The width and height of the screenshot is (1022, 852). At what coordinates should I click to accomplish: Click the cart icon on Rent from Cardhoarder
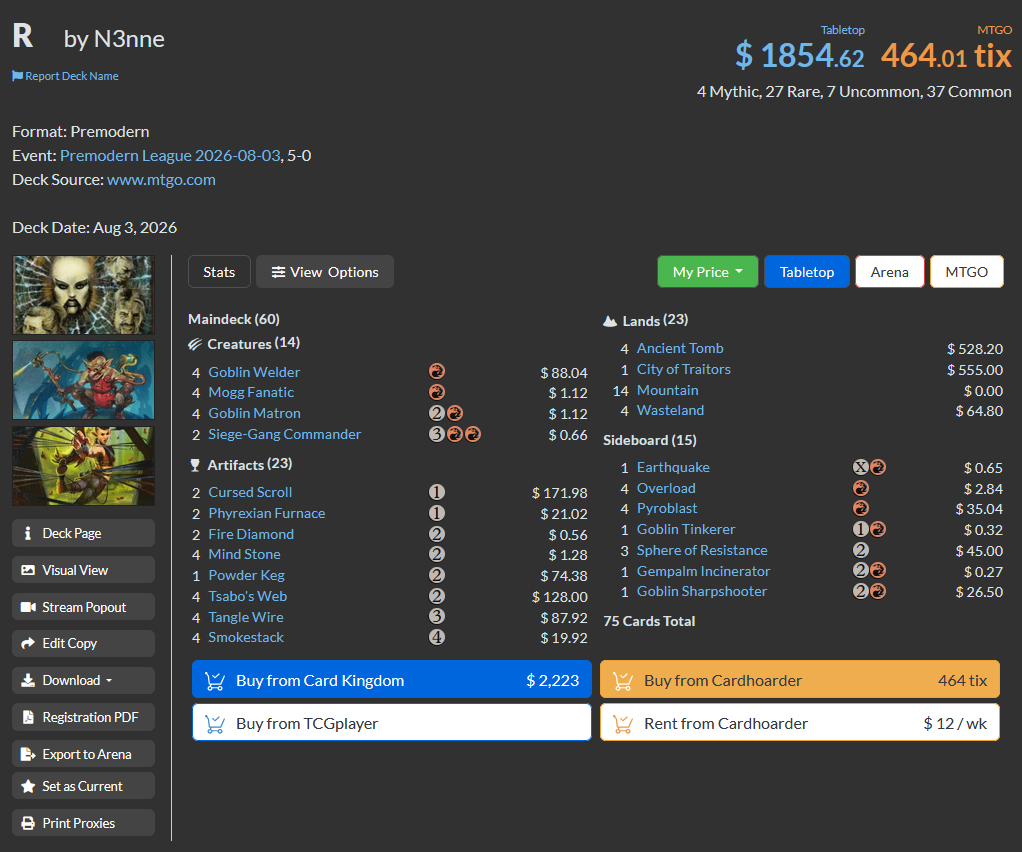tap(623, 724)
